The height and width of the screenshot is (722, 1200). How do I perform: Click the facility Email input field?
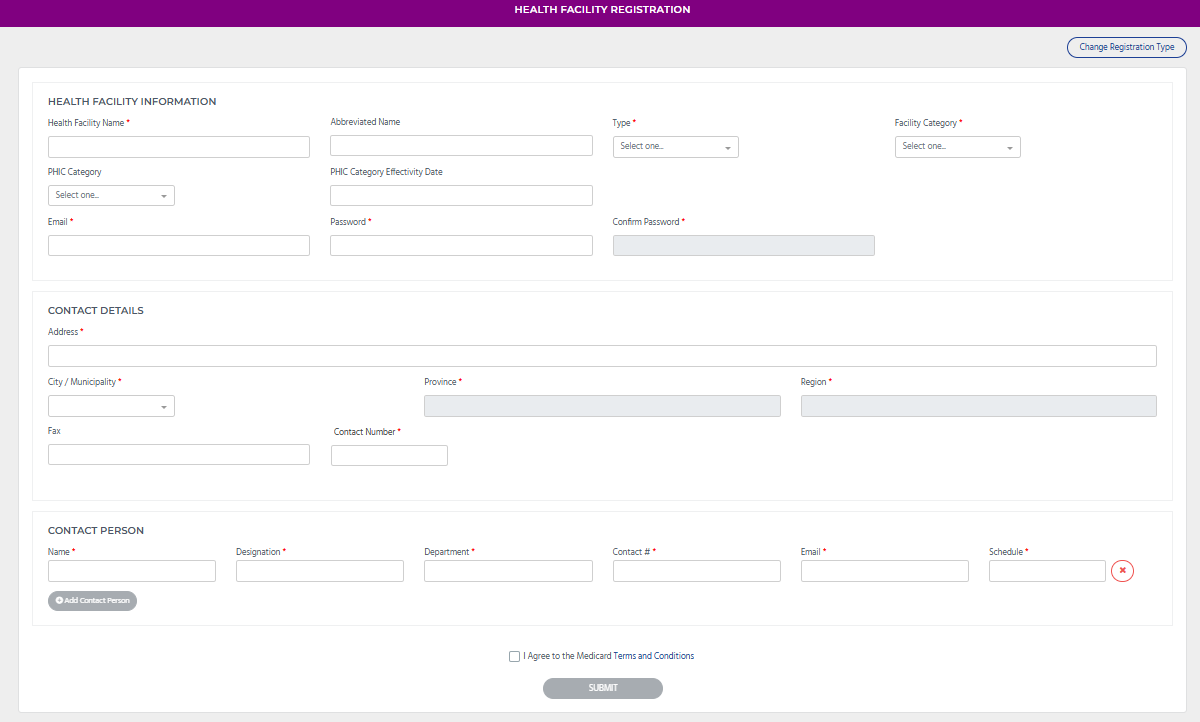[x=179, y=246]
